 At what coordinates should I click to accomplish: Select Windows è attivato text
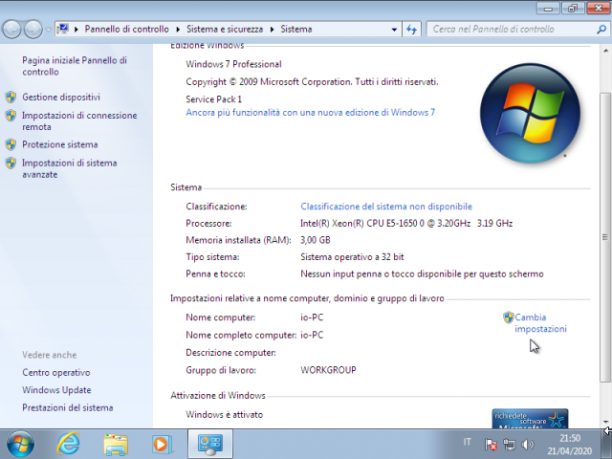tap(224, 415)
